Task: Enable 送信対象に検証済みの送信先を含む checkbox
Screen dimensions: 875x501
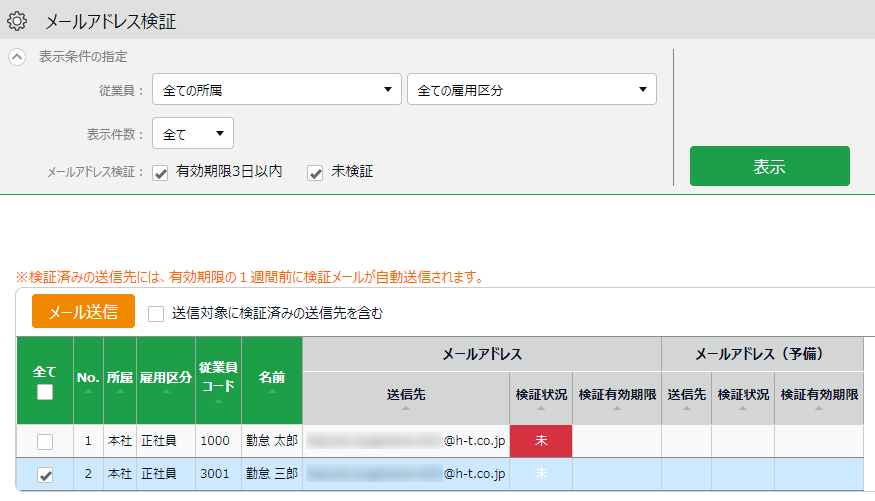Action: click(156, 313)
